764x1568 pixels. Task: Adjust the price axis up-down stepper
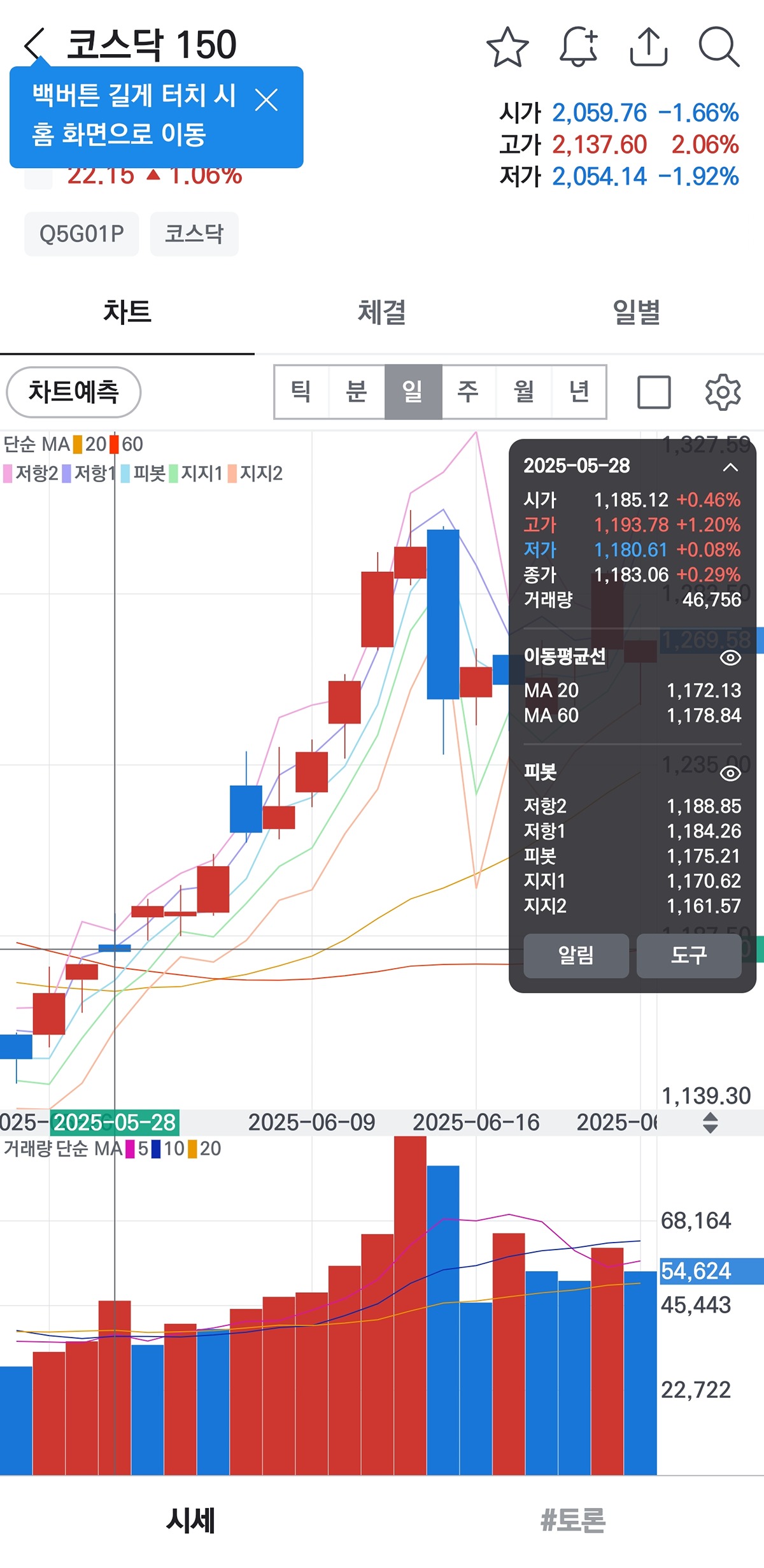[x=711, y=1122]
